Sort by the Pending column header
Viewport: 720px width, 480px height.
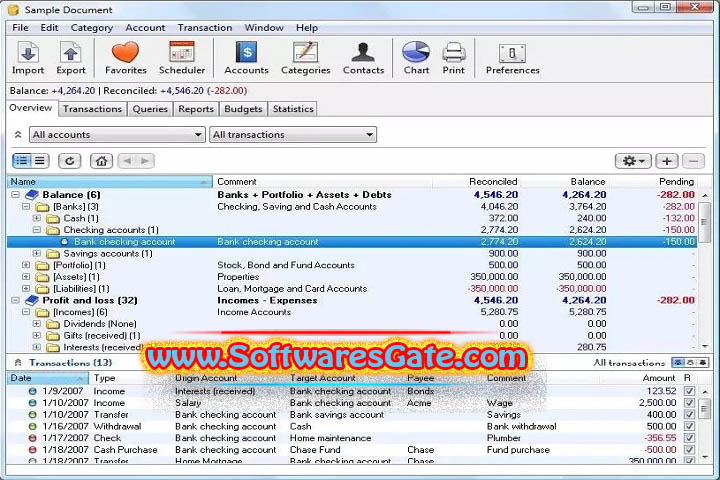coord(653,182)
